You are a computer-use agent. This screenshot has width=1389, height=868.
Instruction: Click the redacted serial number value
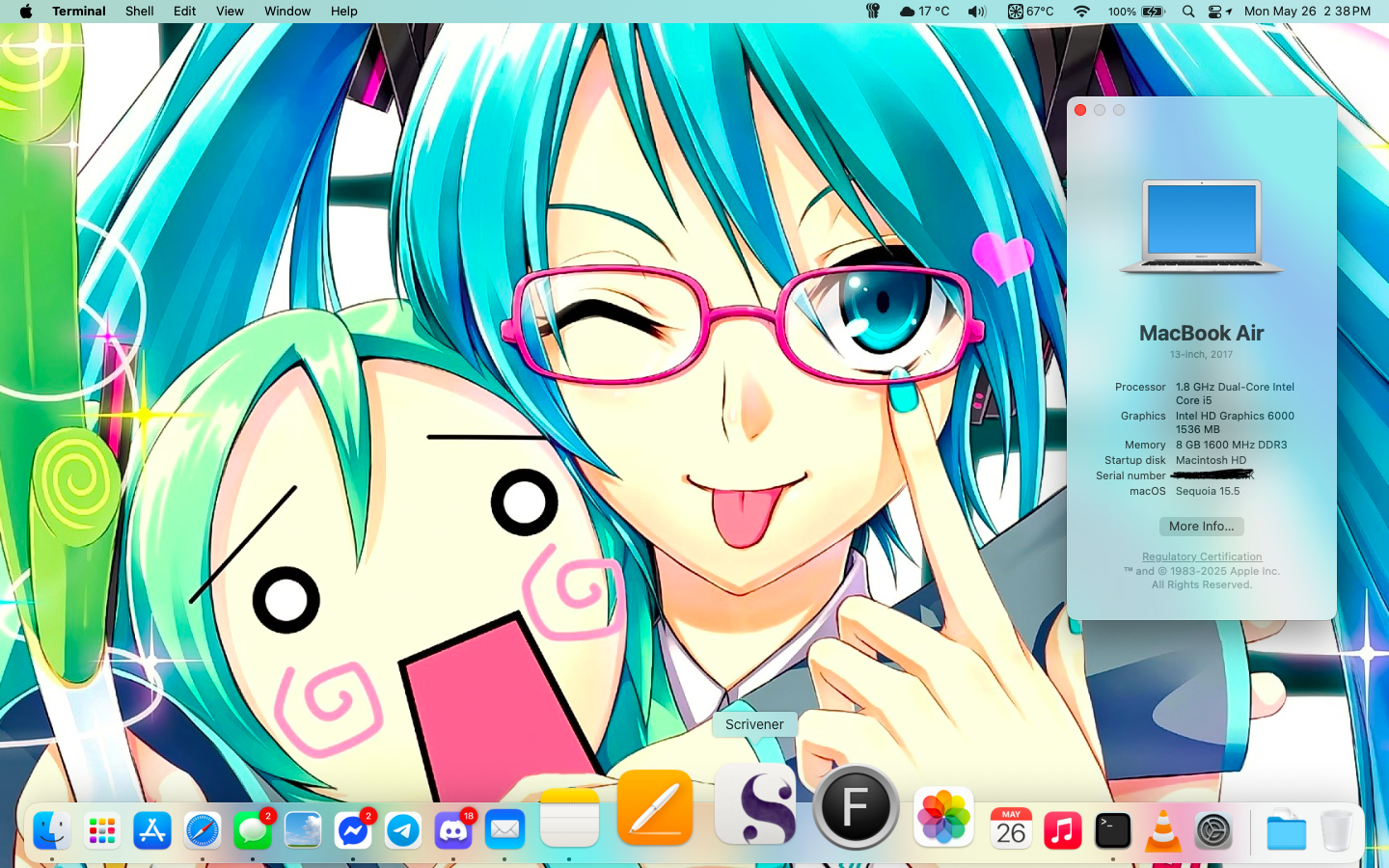(1212, 475)
